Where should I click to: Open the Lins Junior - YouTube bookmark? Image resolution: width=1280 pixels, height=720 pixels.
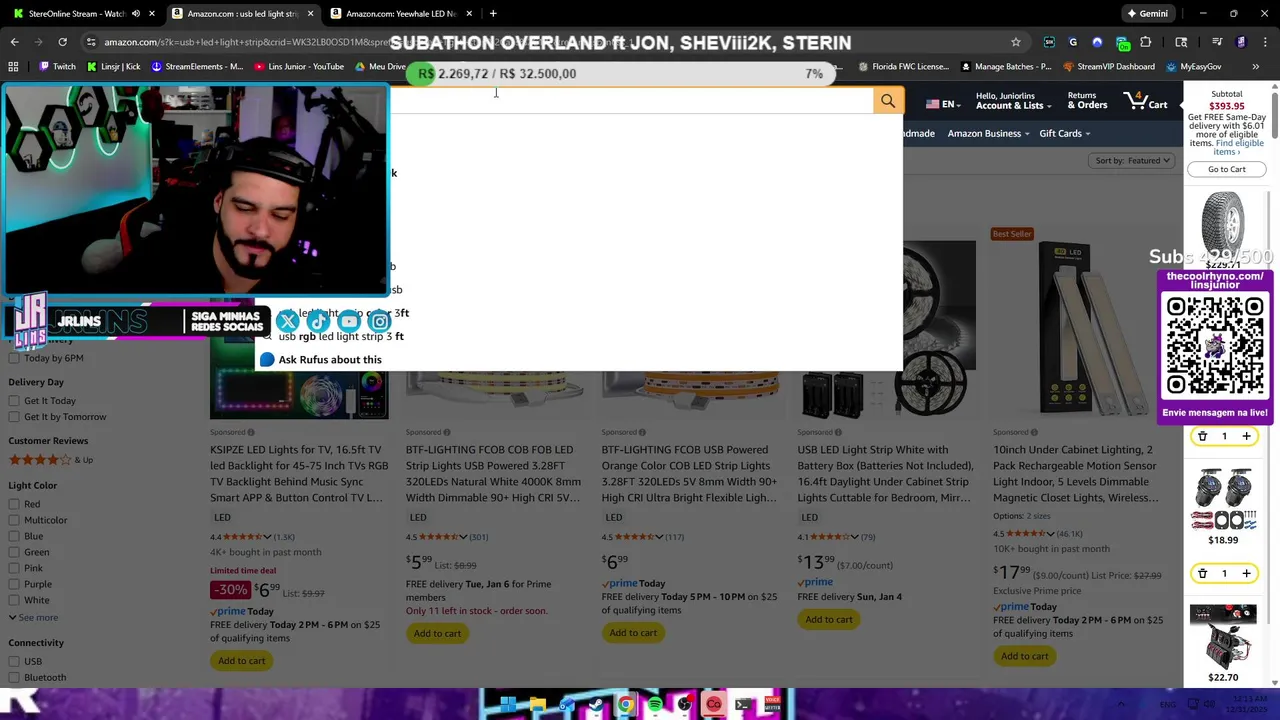tap(299, 67)
